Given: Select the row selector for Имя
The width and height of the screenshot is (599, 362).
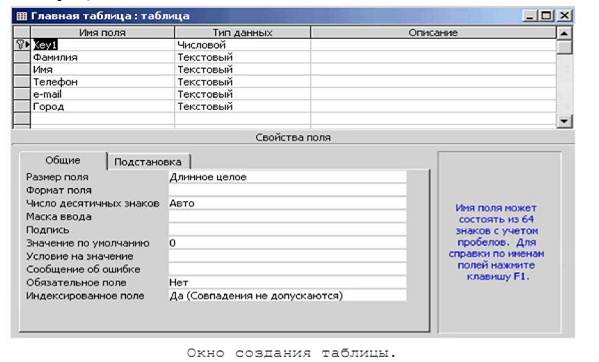Looking at the screenshot, I should (x=22, y=69).
